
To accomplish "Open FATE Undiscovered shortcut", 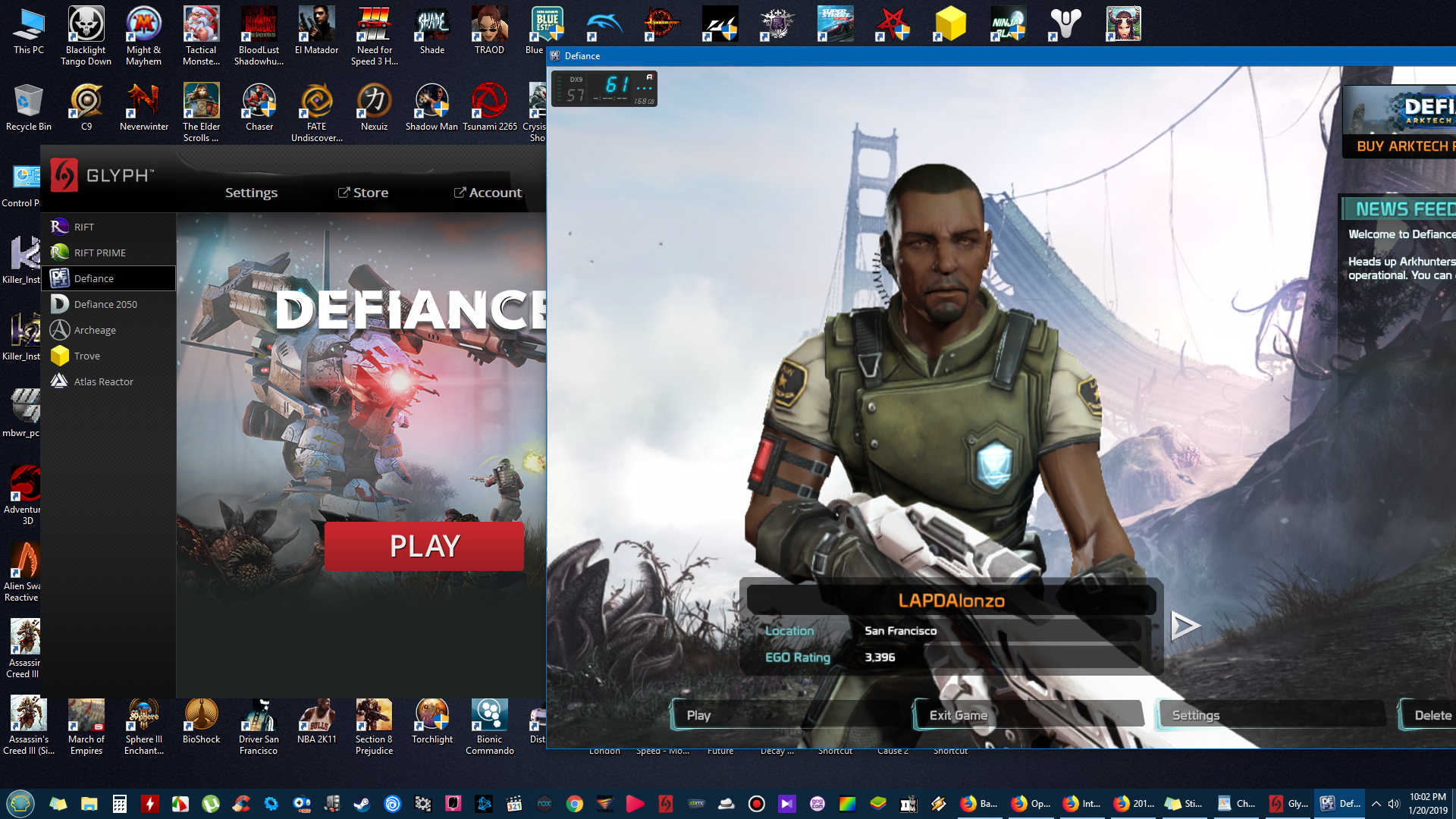I will [x=316, y=113].
